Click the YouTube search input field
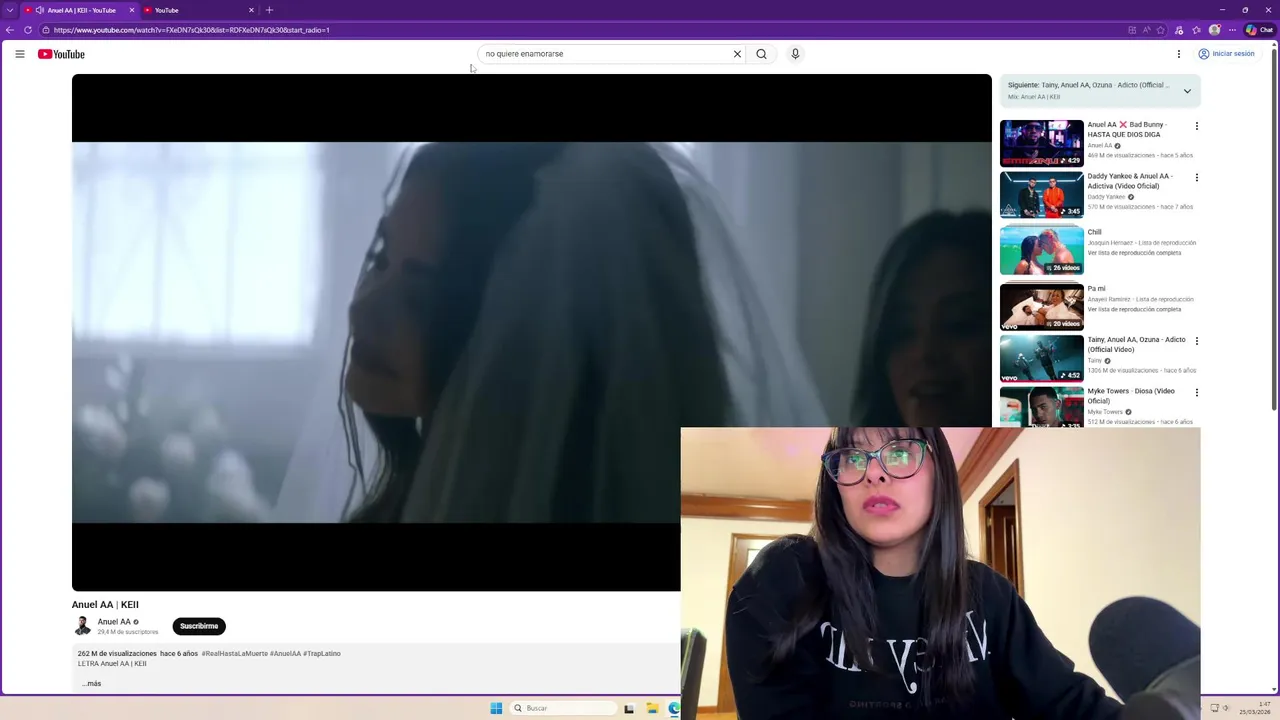The width and height of the screenshot is (1280, 720). tap(606, 54)
